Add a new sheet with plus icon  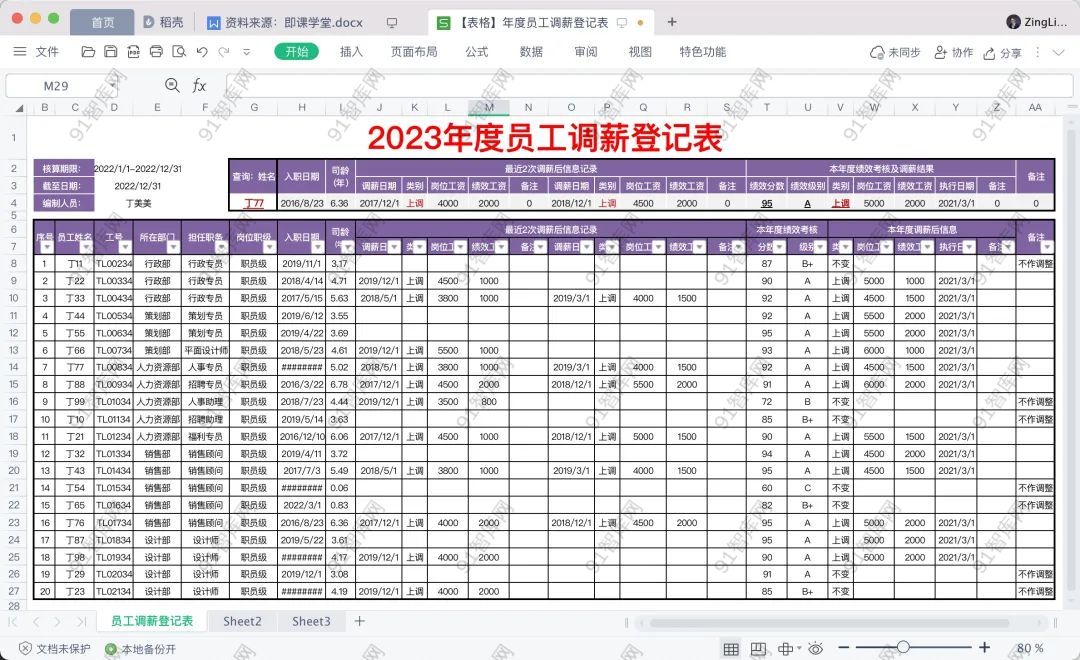[360, 621]
